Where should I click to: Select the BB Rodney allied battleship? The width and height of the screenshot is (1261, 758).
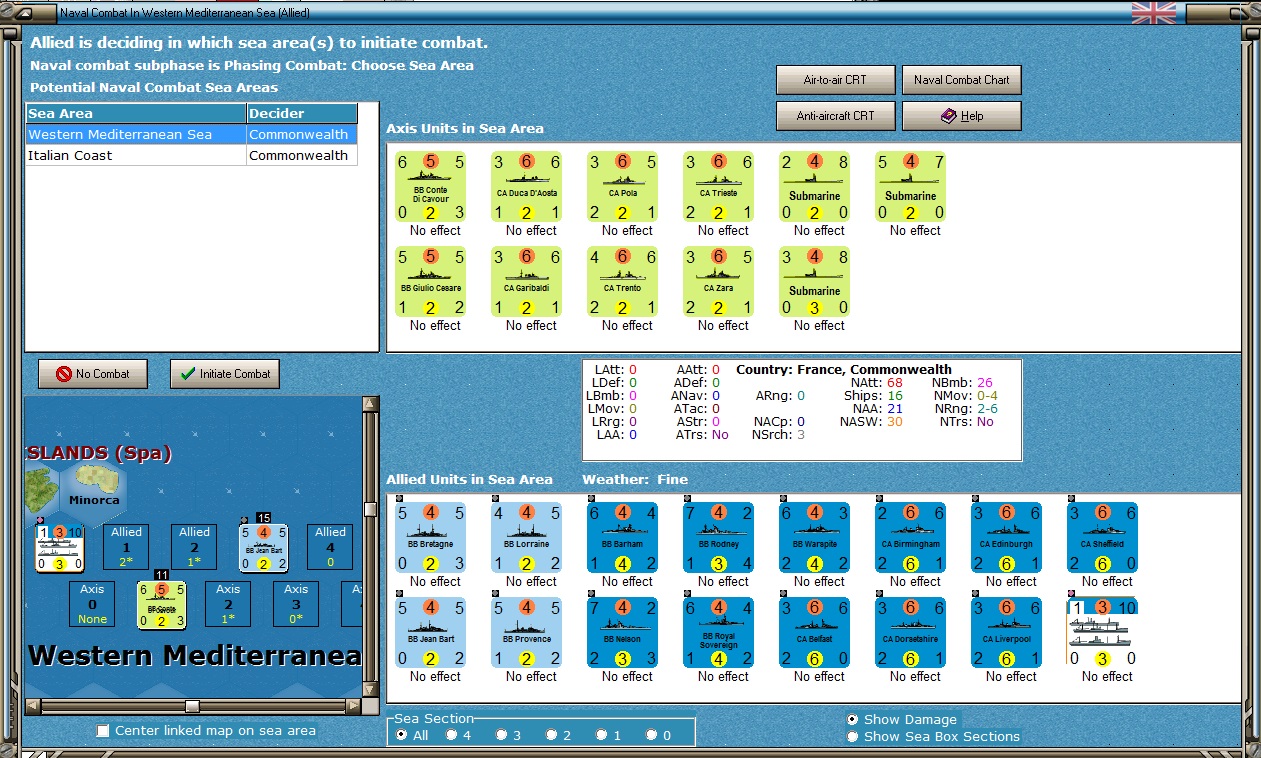[x=719, y=537]
